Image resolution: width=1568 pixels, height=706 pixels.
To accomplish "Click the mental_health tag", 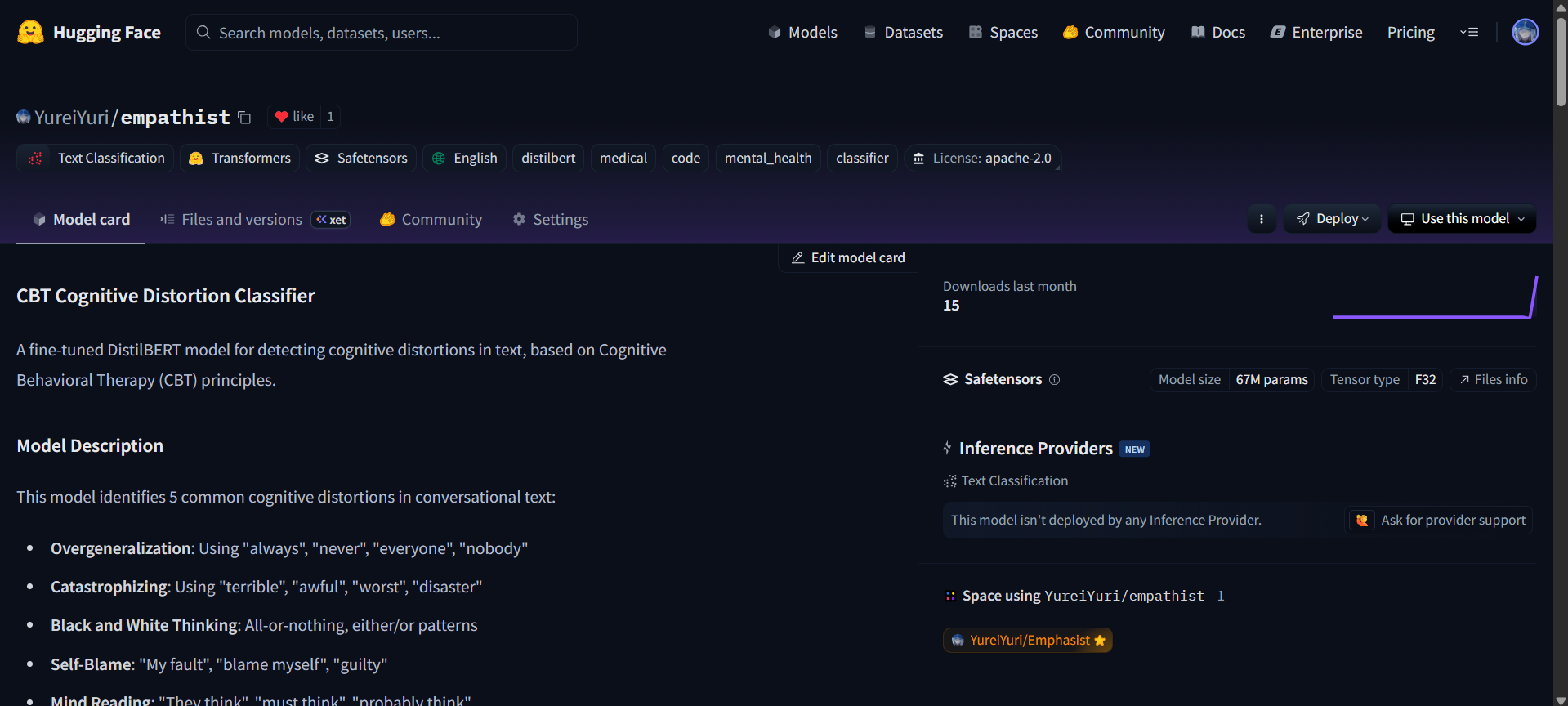I will tap(768, 159).
